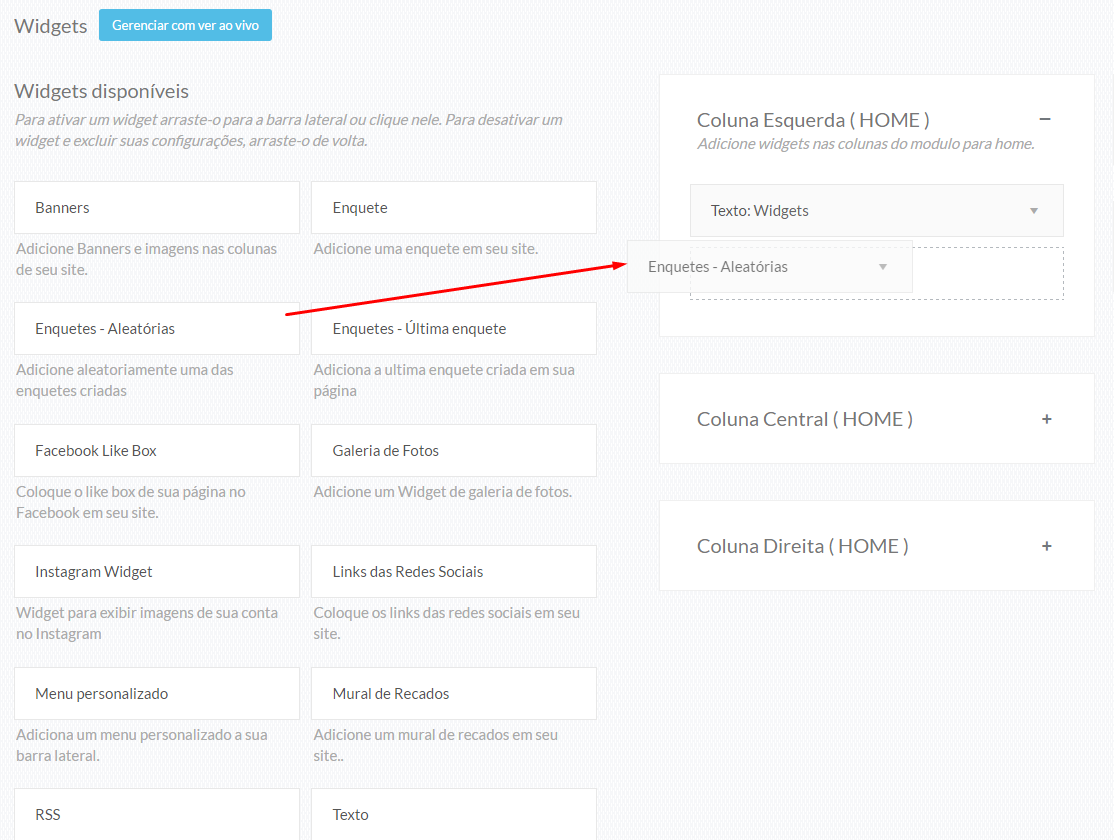Click instruction text 'Para ativar um widget arraste-o'

point(288,130)
